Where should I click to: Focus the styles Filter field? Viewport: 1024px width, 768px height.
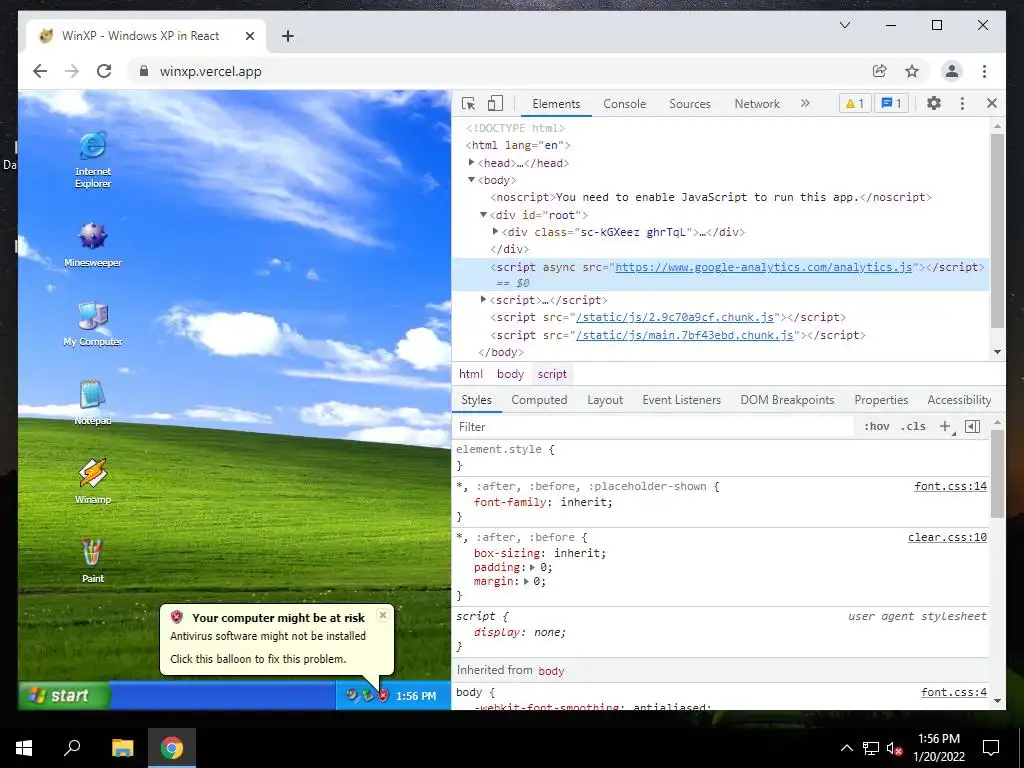coord(653,426)
